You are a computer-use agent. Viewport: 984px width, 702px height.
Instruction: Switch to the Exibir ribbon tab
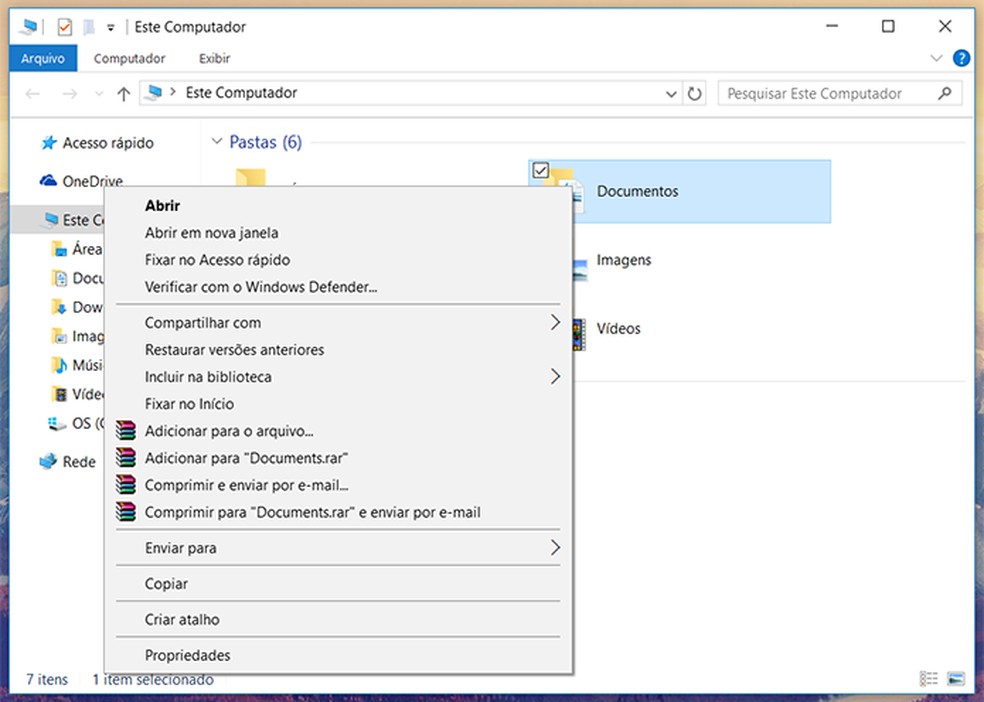[213, 58]
